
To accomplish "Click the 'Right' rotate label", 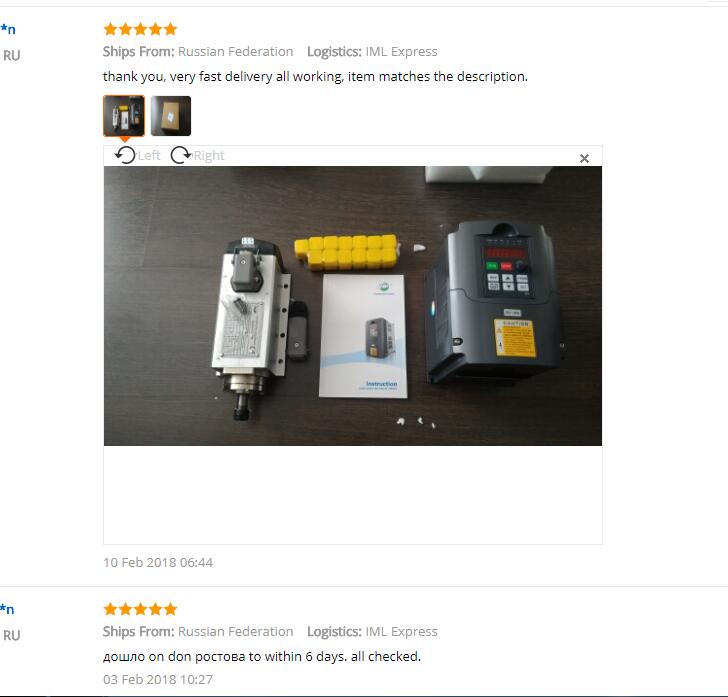I will coord(209,156).
